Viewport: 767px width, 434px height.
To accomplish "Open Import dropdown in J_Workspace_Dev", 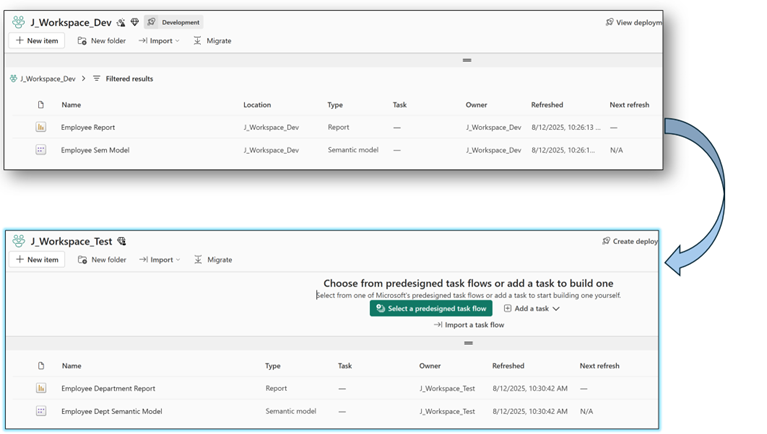I will pos(159,41).
